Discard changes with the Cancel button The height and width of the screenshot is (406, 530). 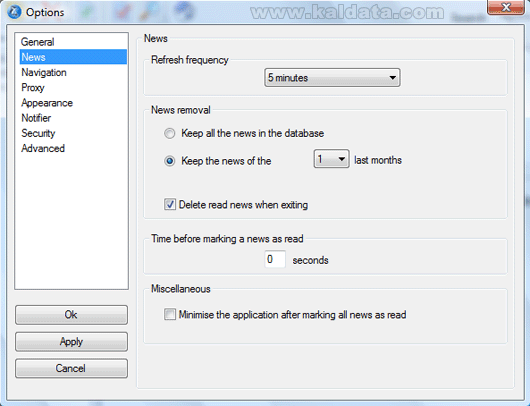coord(71,368)
